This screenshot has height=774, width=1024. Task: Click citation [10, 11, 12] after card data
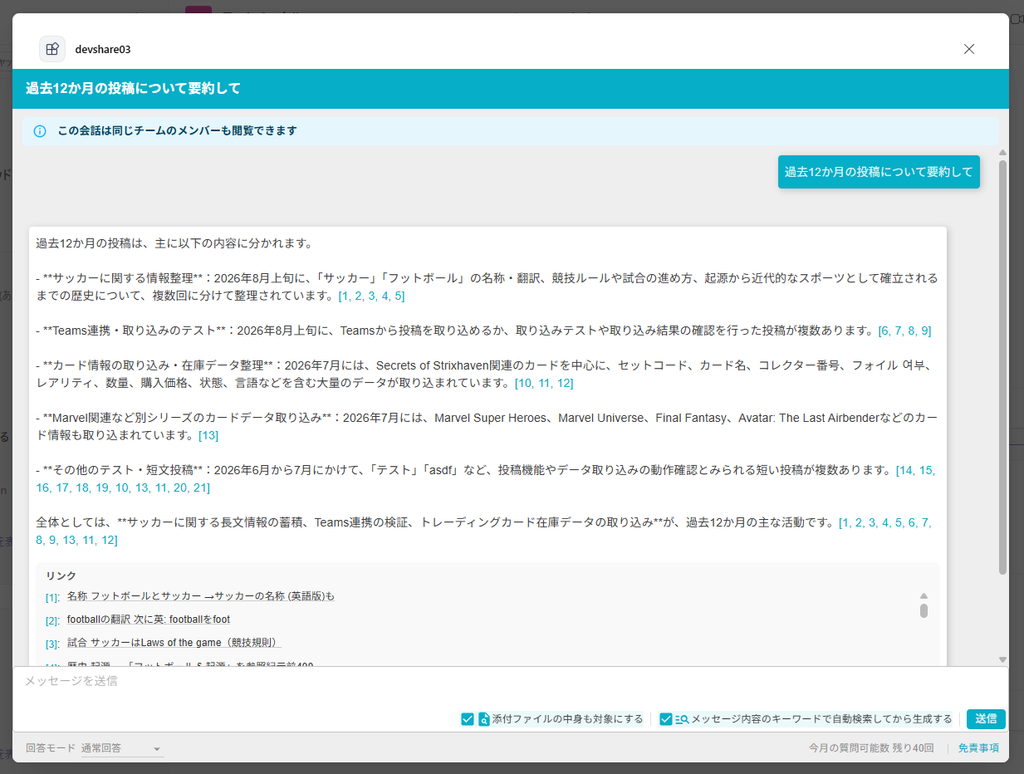(544, 383)
